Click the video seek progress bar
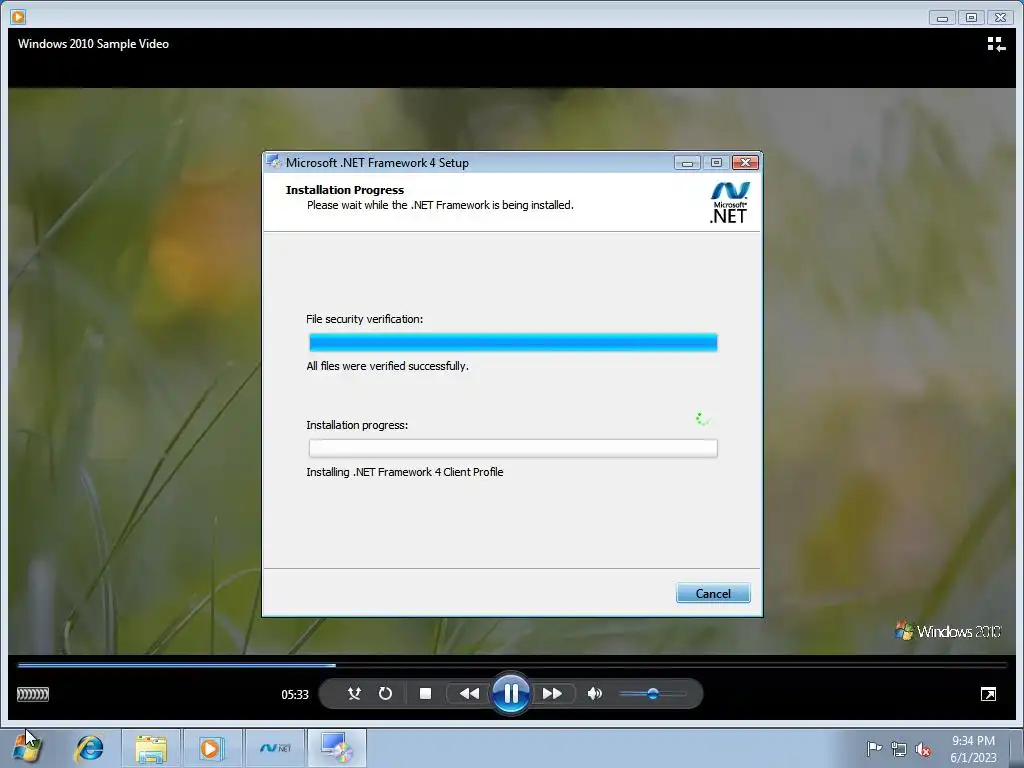 (512, 665)
